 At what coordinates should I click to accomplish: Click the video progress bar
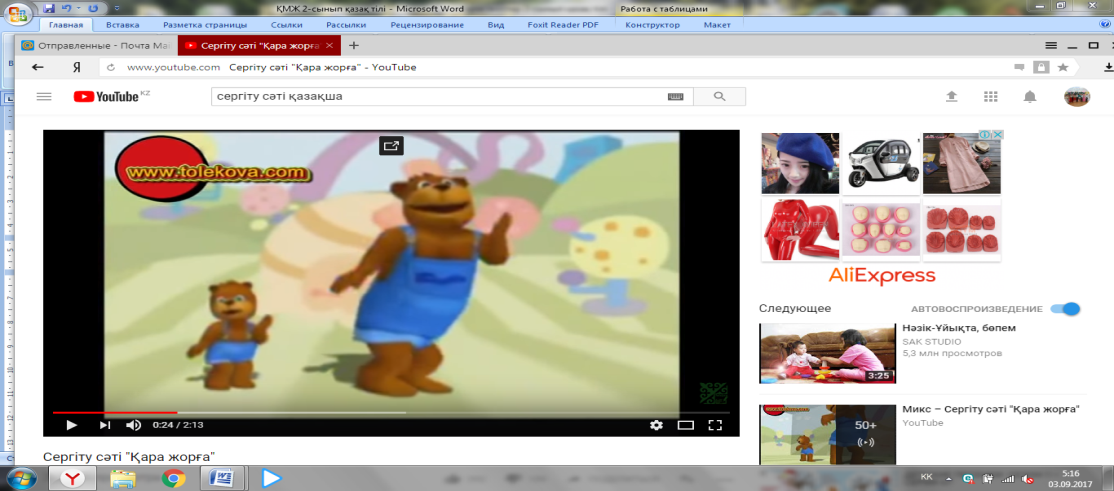[300, 412]
